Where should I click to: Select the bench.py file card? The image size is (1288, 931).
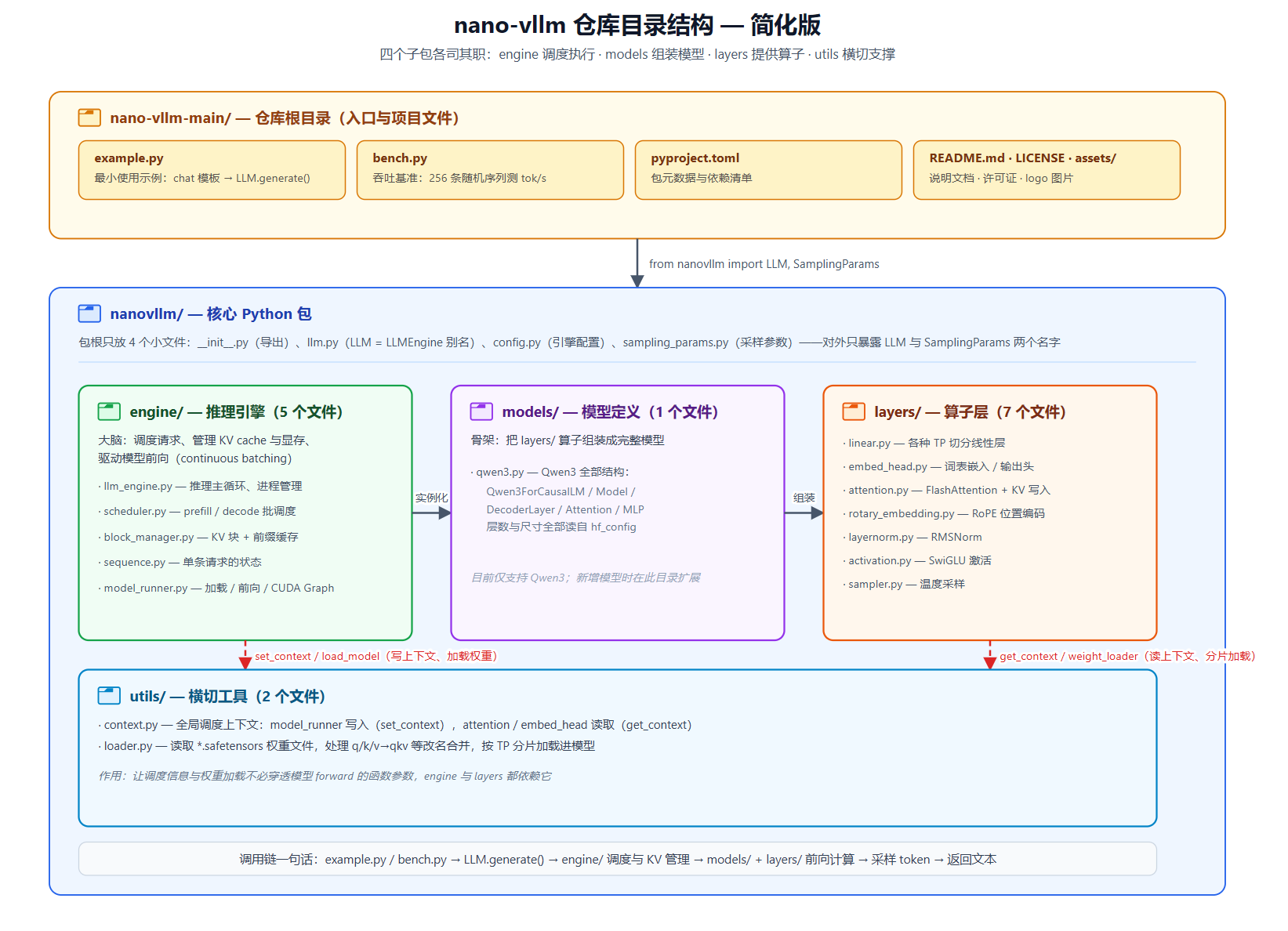[x=490, y=170]
